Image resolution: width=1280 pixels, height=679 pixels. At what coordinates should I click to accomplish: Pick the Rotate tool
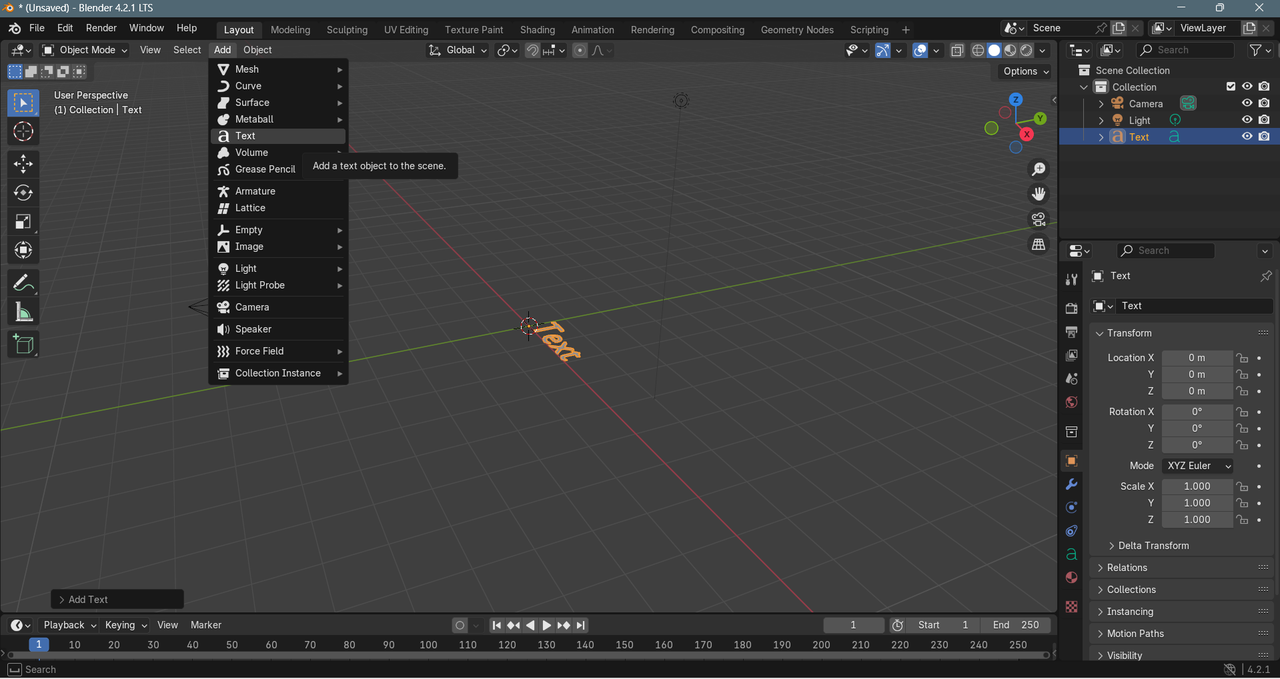click(x=23, y=193)
